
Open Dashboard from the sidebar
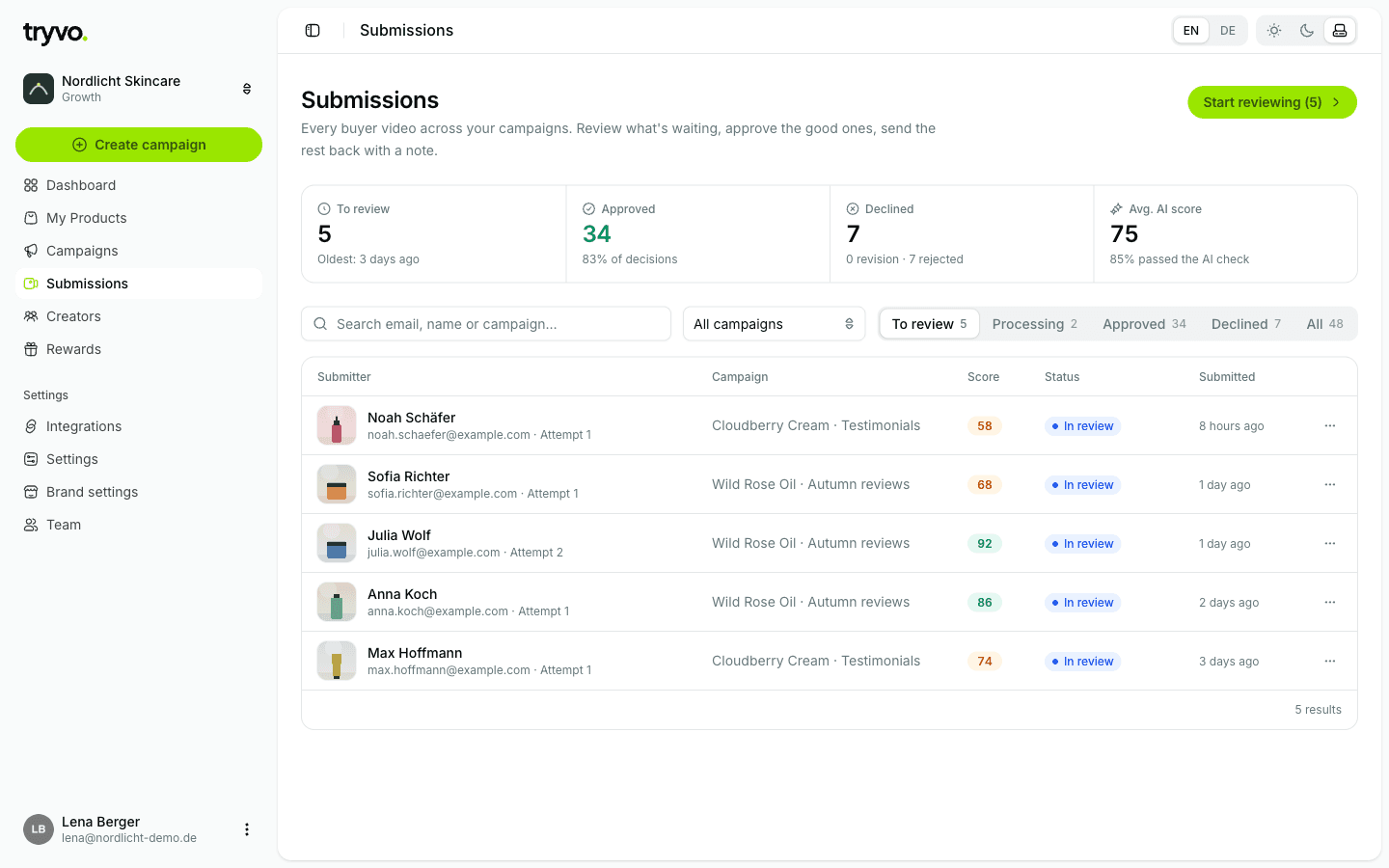(x=139, y=185)
